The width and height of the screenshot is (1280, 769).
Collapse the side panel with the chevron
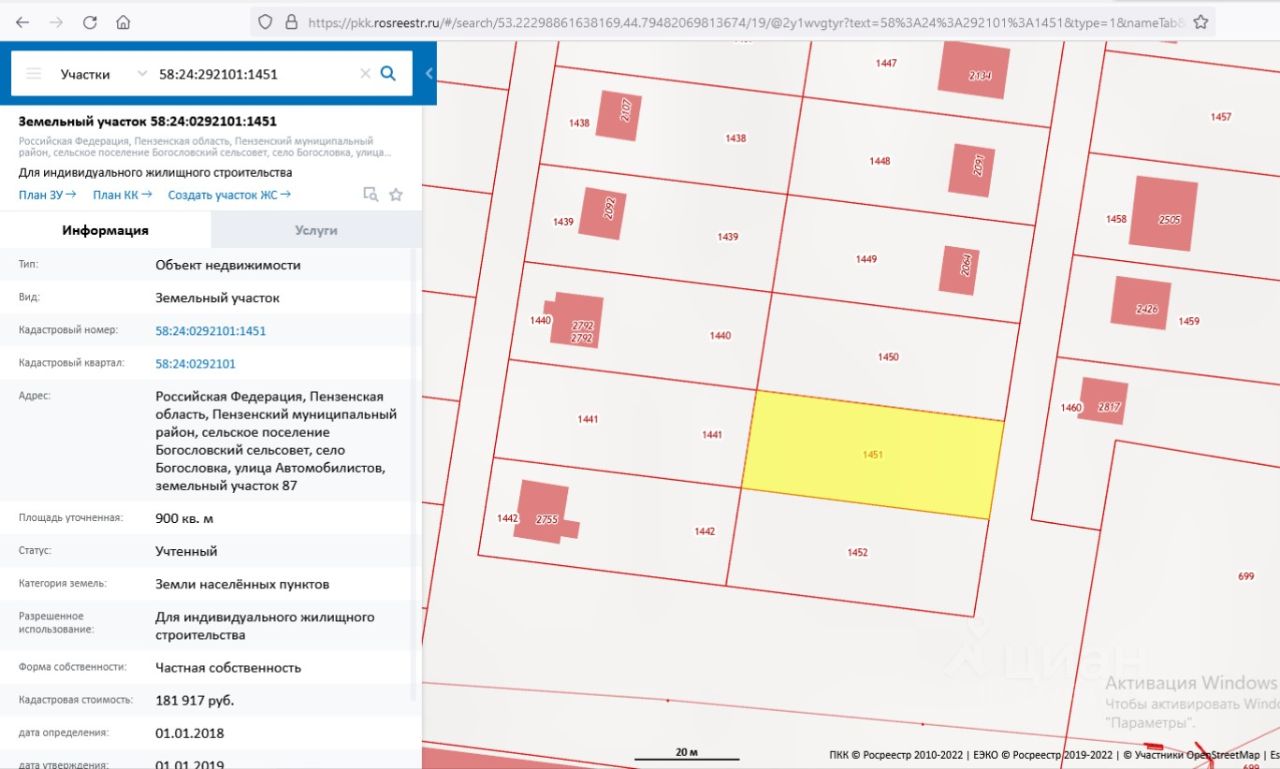tap(429, 73)
